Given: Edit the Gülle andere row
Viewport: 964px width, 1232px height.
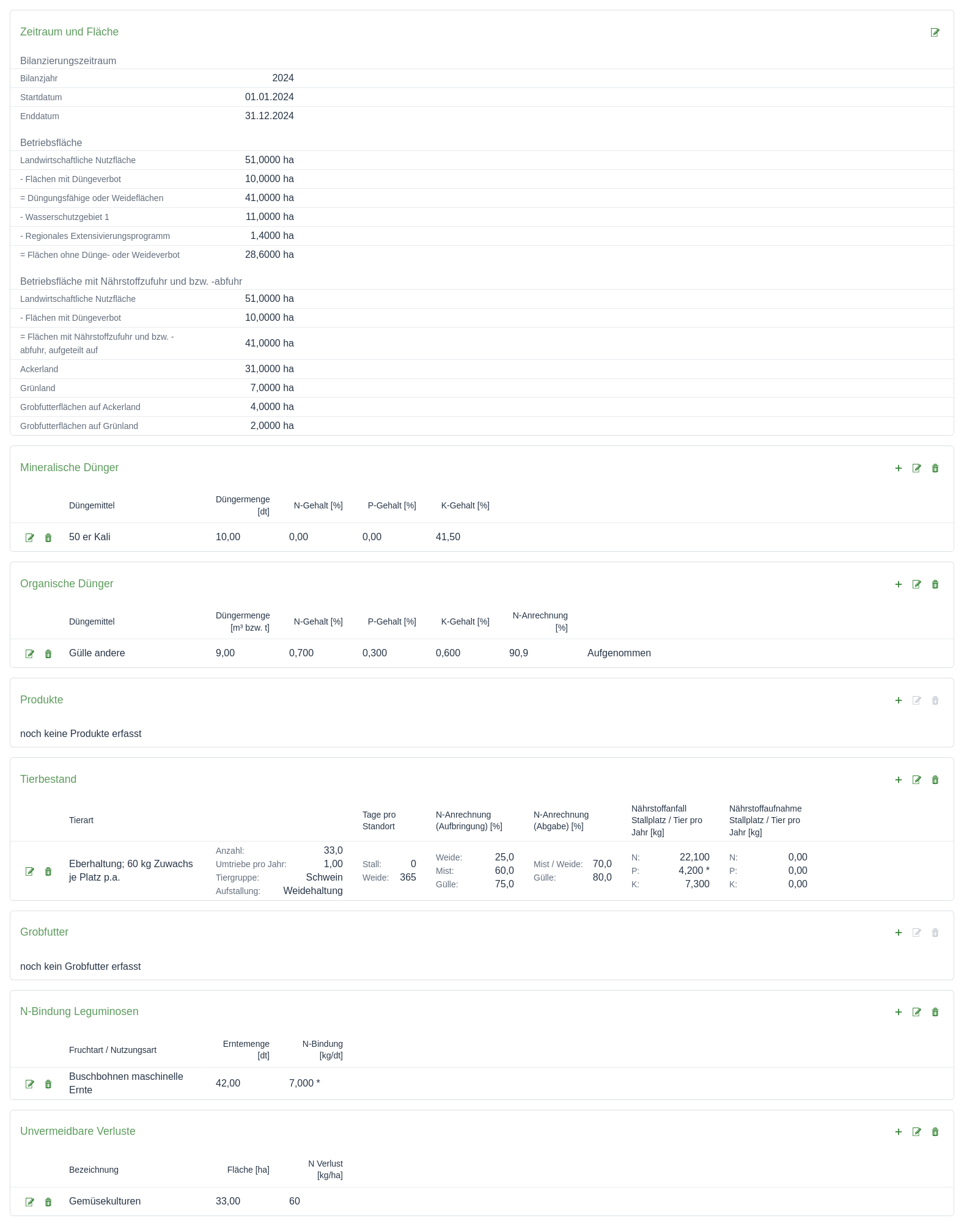Looking at the screenshot, I should click(x=29, y=654).
